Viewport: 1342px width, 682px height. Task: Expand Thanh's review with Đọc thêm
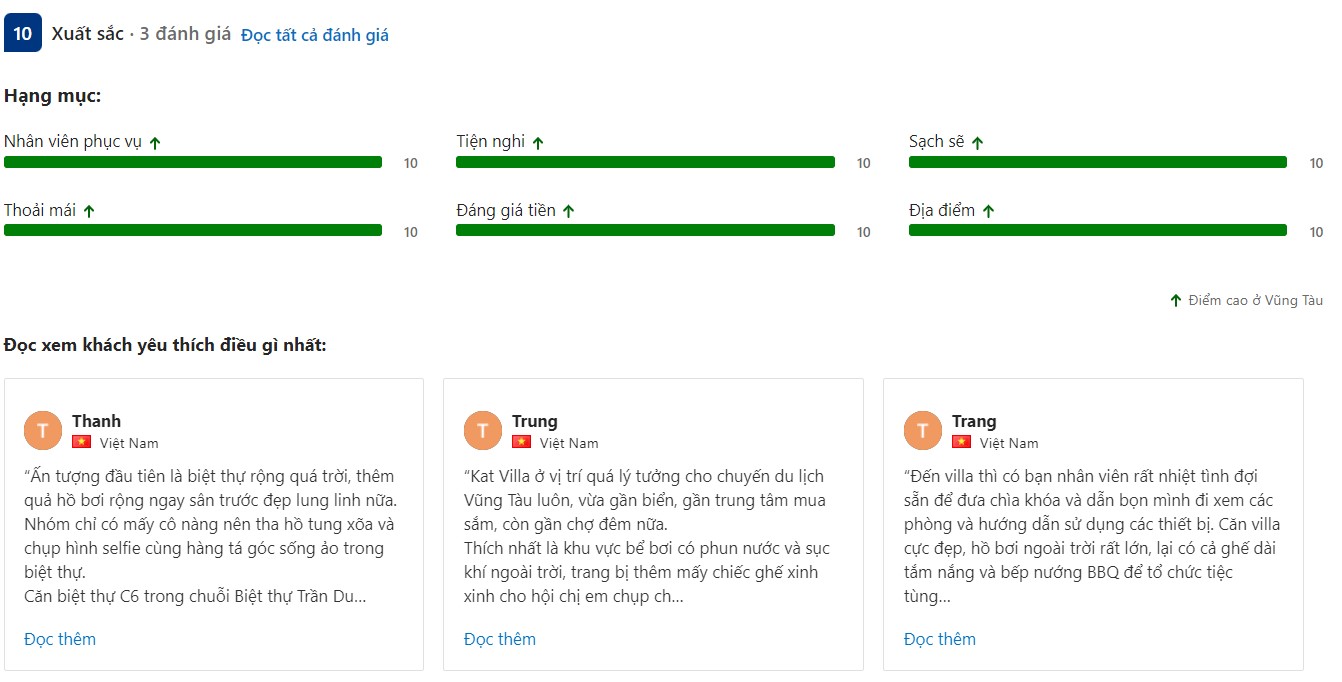click(60, 639)
